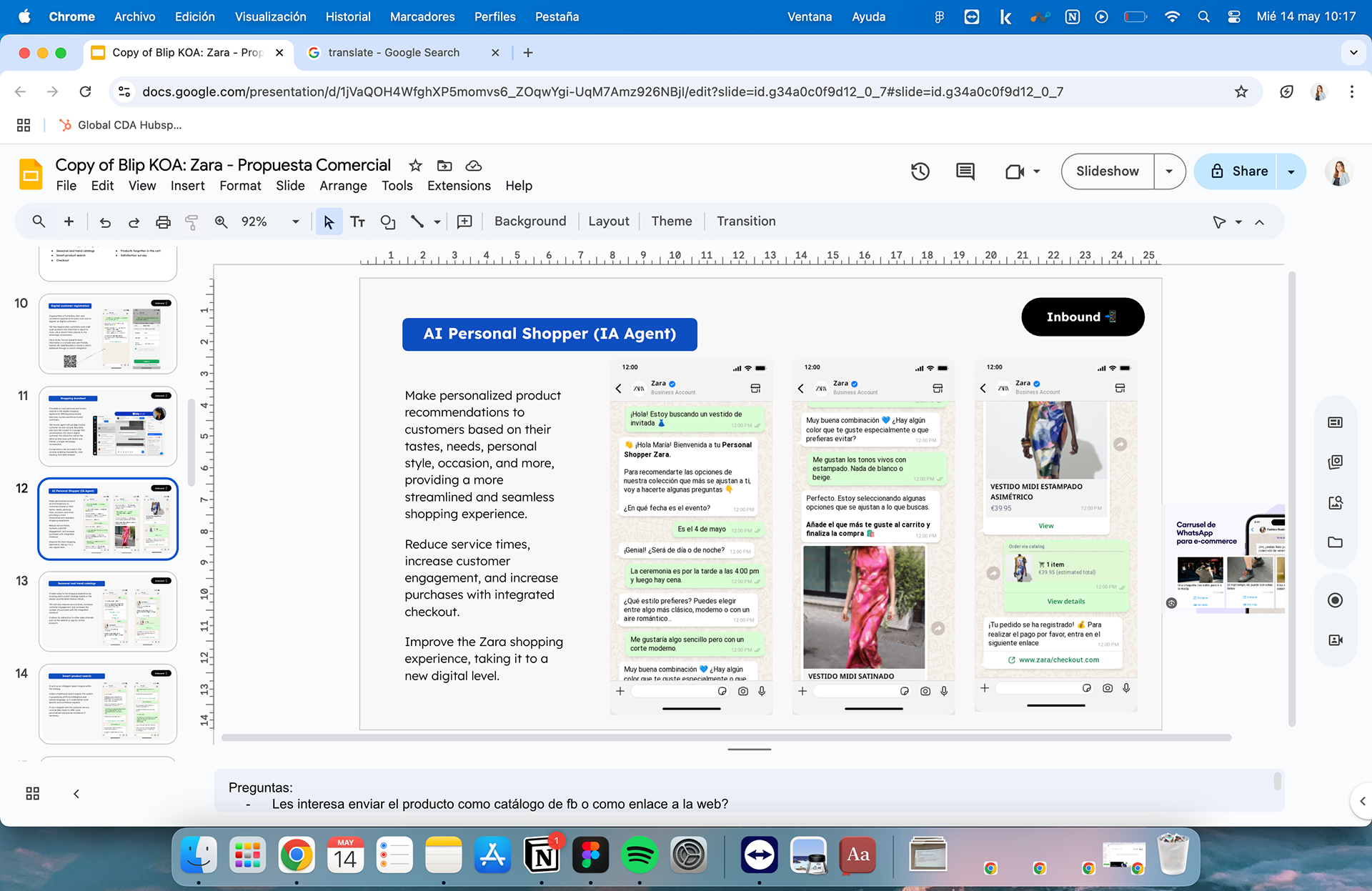Collapse the filmstrip panel arrow
Viewport: 1372px width, 891px height.
pos(76,794)
